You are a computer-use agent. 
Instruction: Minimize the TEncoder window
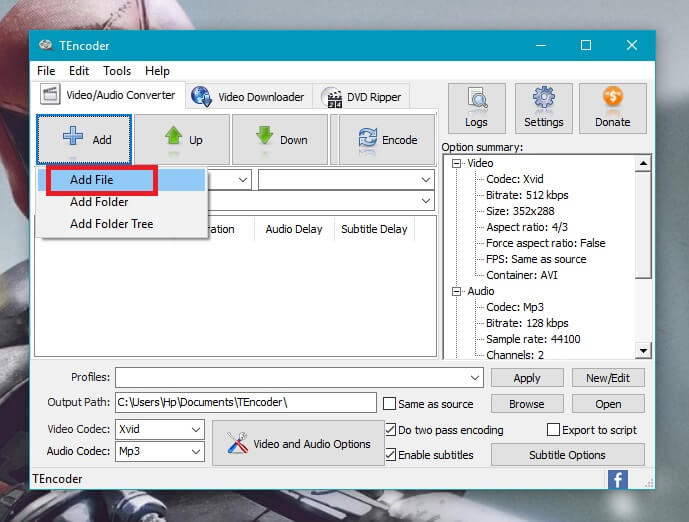tap(541, 45)
